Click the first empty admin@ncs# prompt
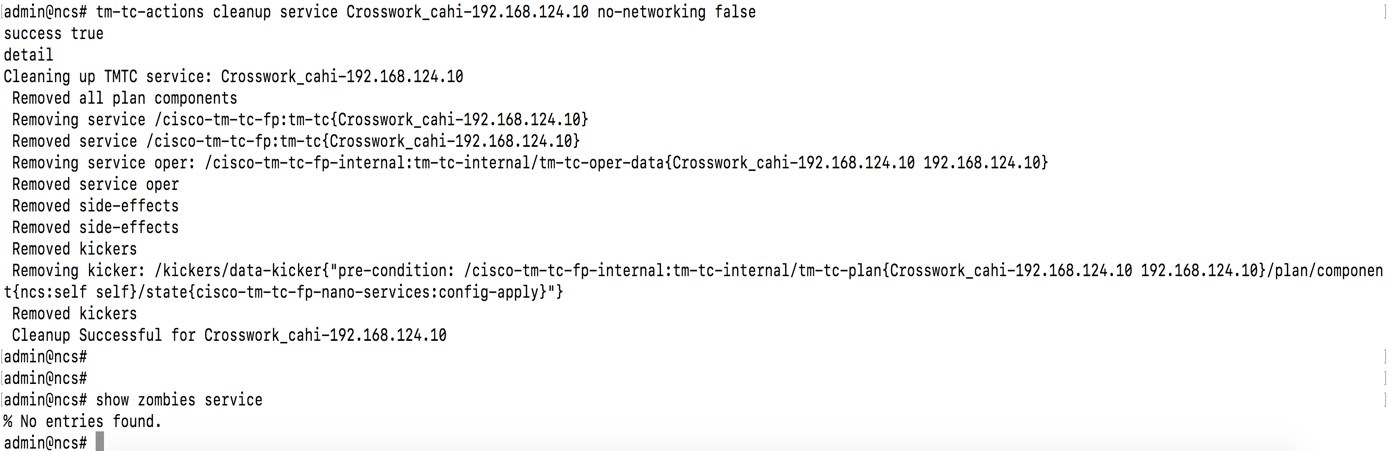The width and height of the screenshot is (1388, 451). pos(46,357)
